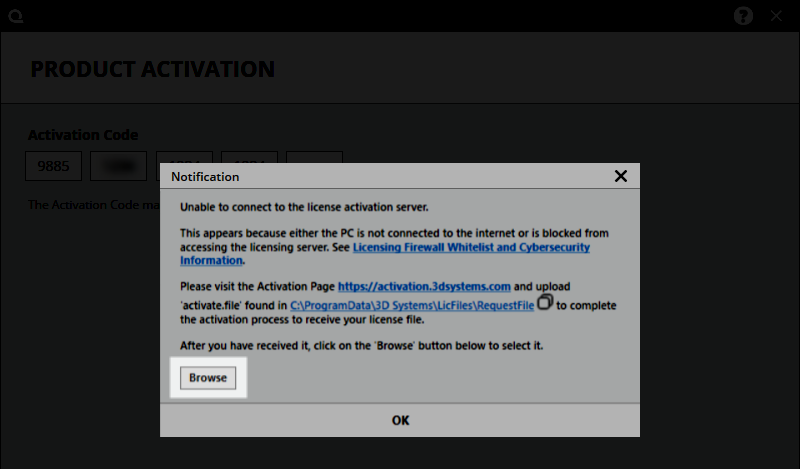Click the PRODUCT ACTIVATION heading
This screenshot has height=469, width=800.
point(152,69)
